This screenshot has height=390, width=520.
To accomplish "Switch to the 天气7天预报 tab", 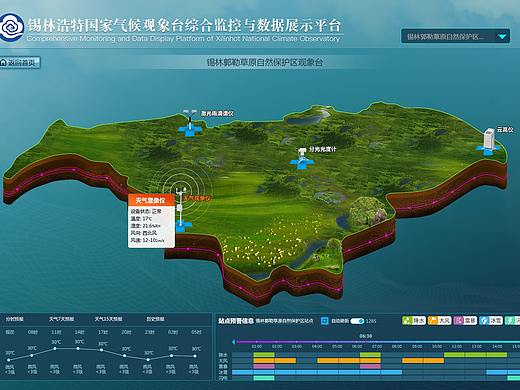I will (x=62, y=319).
